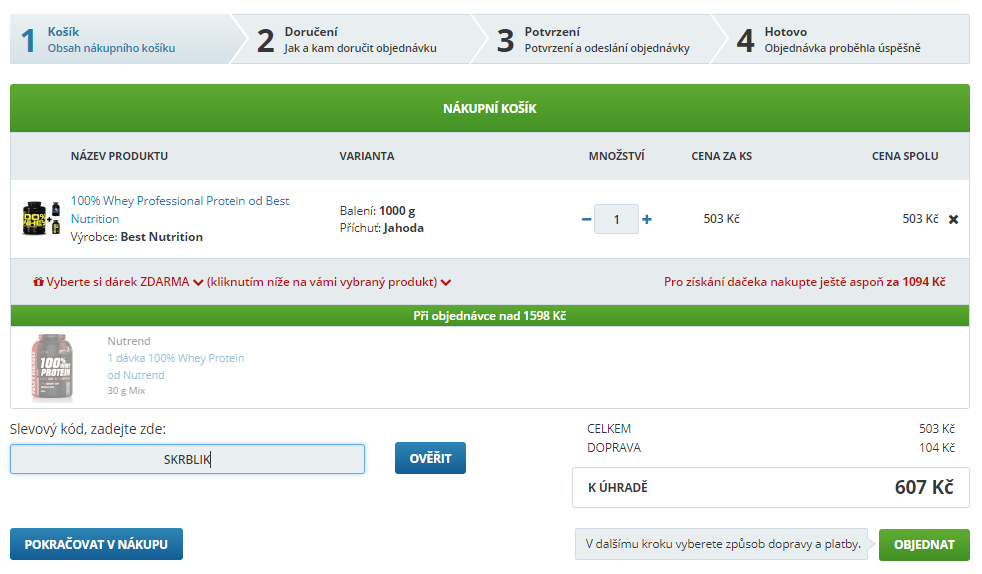Place order with Objednat button
The width and height of the screenshot is (982, 574).
tap(924, 545)
